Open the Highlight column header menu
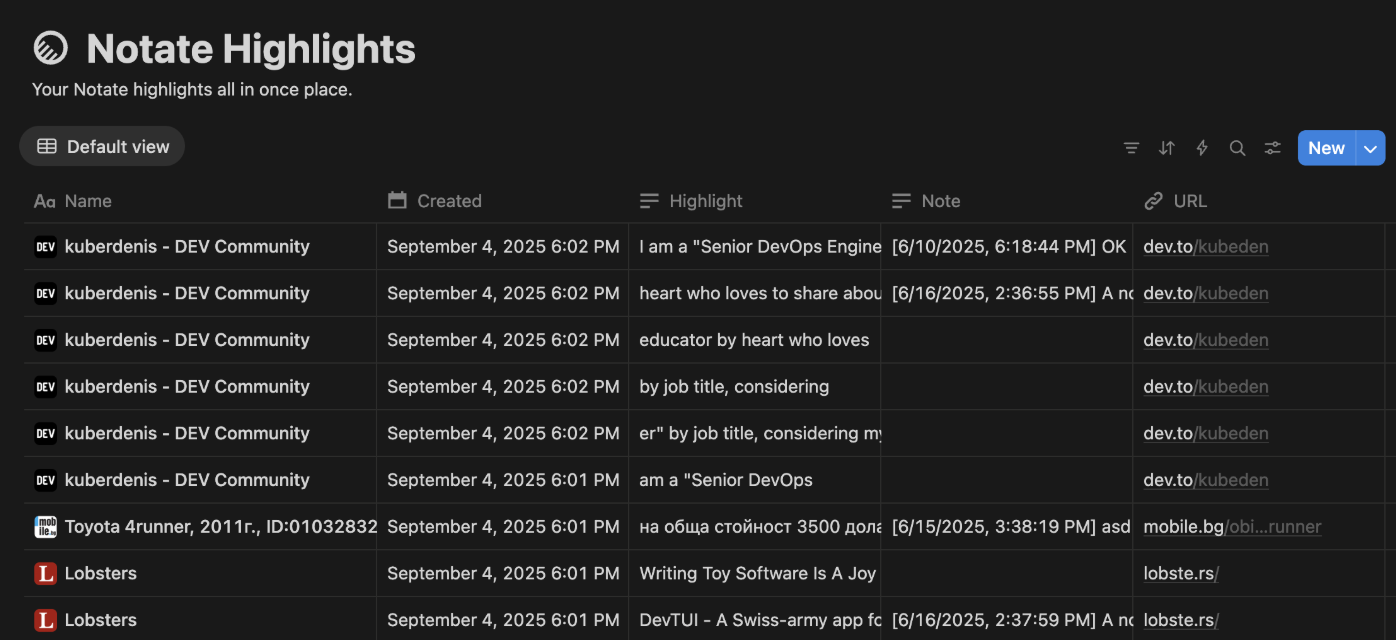 (x=705, y=201)
